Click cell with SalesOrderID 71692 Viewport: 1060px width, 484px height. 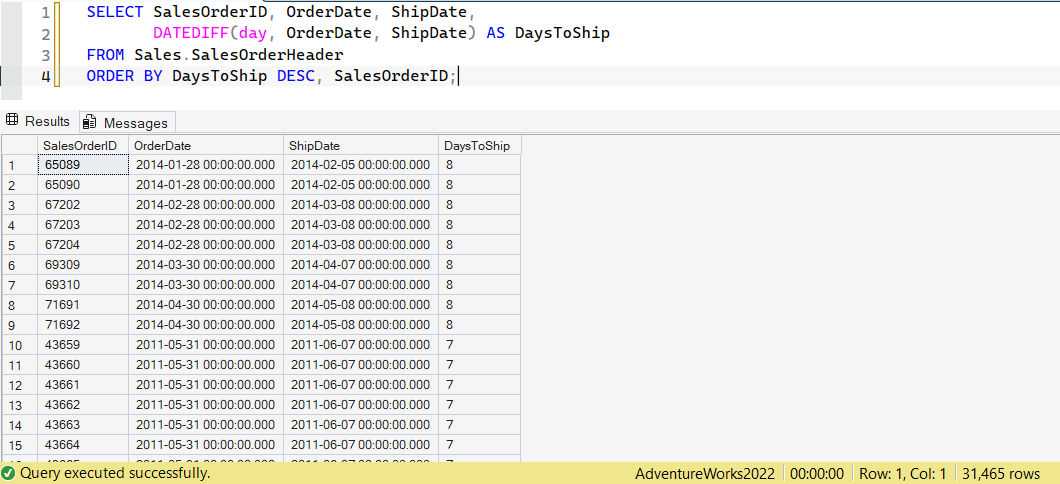[x=82, y=324]
